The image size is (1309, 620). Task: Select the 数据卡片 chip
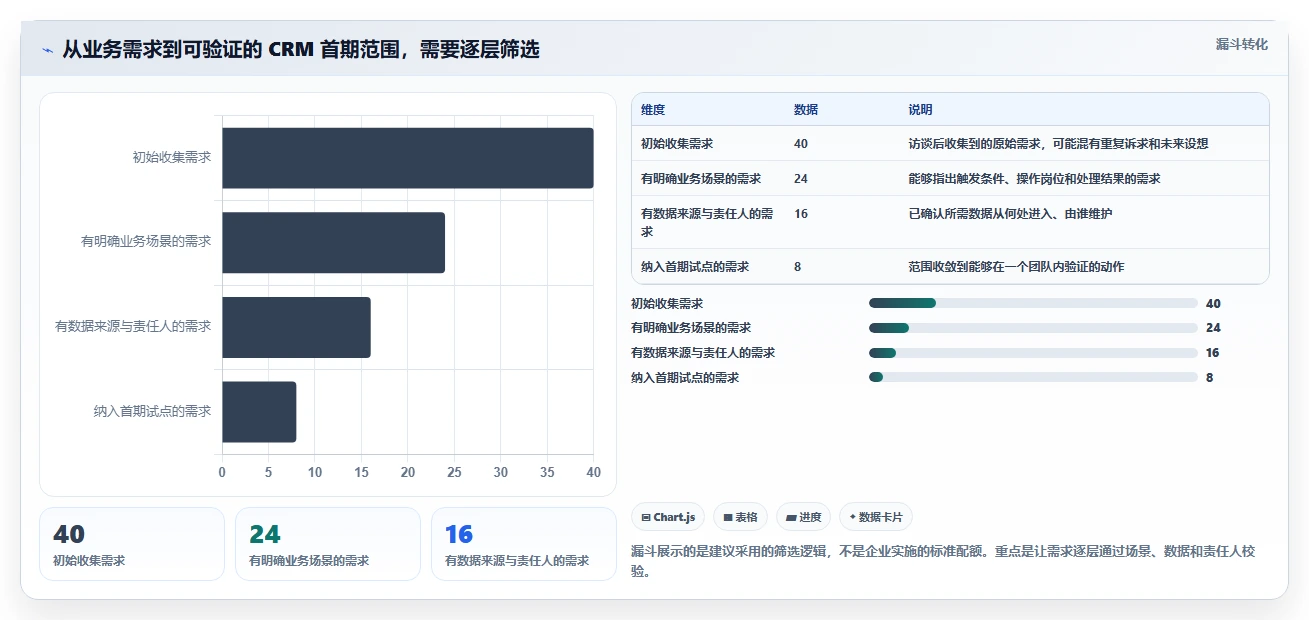pos(876,517)
